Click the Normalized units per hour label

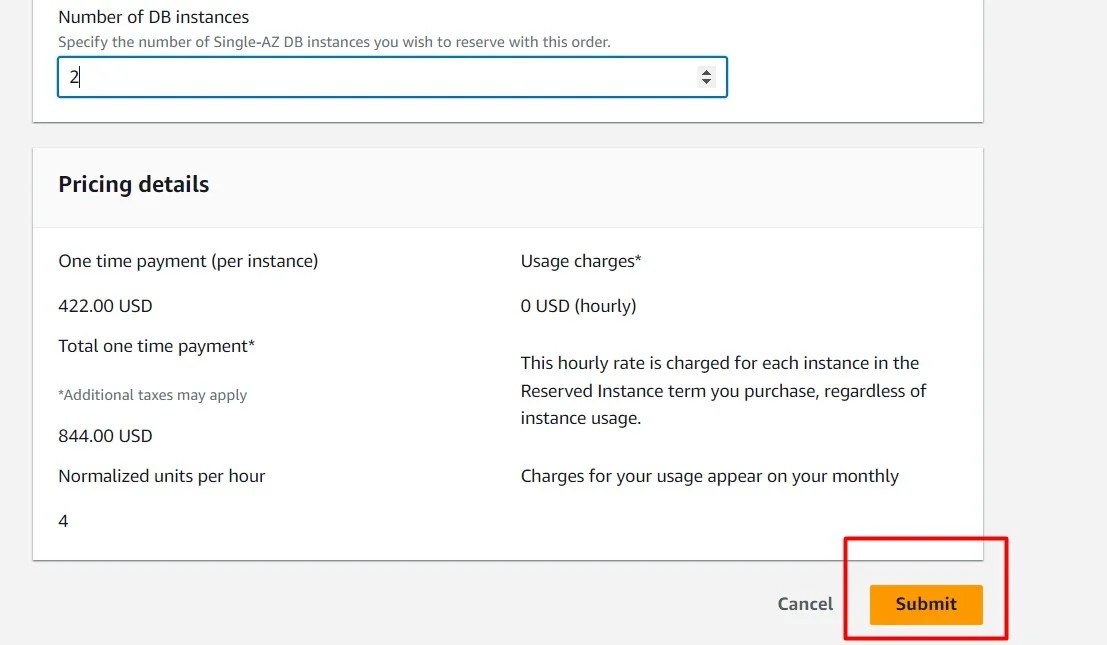point(161,475)
